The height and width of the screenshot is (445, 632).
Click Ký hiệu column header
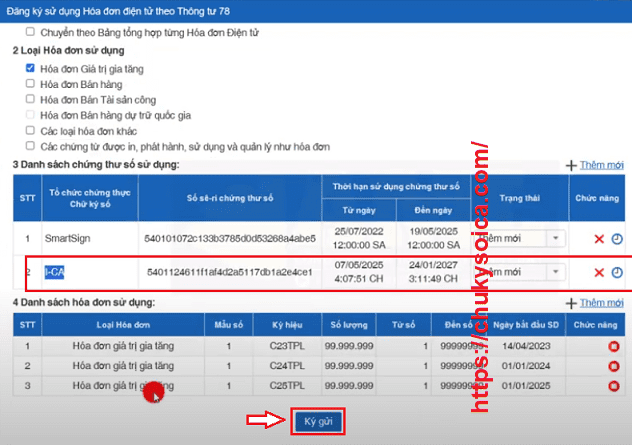pyautogui.click(x=287, y=325)
